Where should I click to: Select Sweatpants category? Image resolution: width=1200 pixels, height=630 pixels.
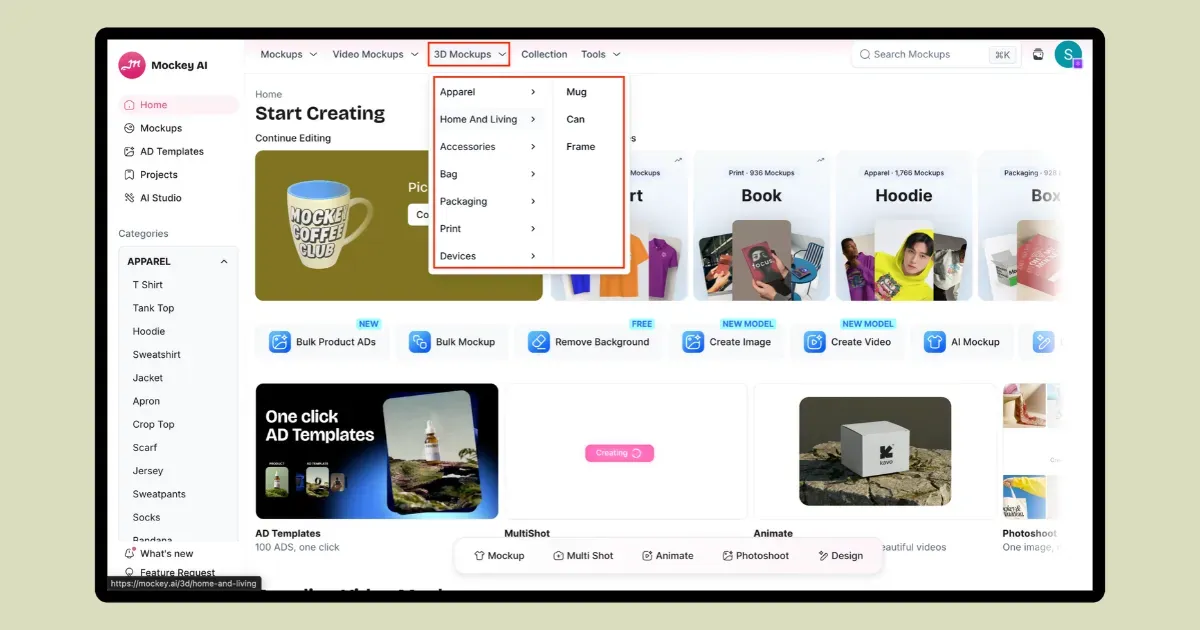click(x=159, y=494)
